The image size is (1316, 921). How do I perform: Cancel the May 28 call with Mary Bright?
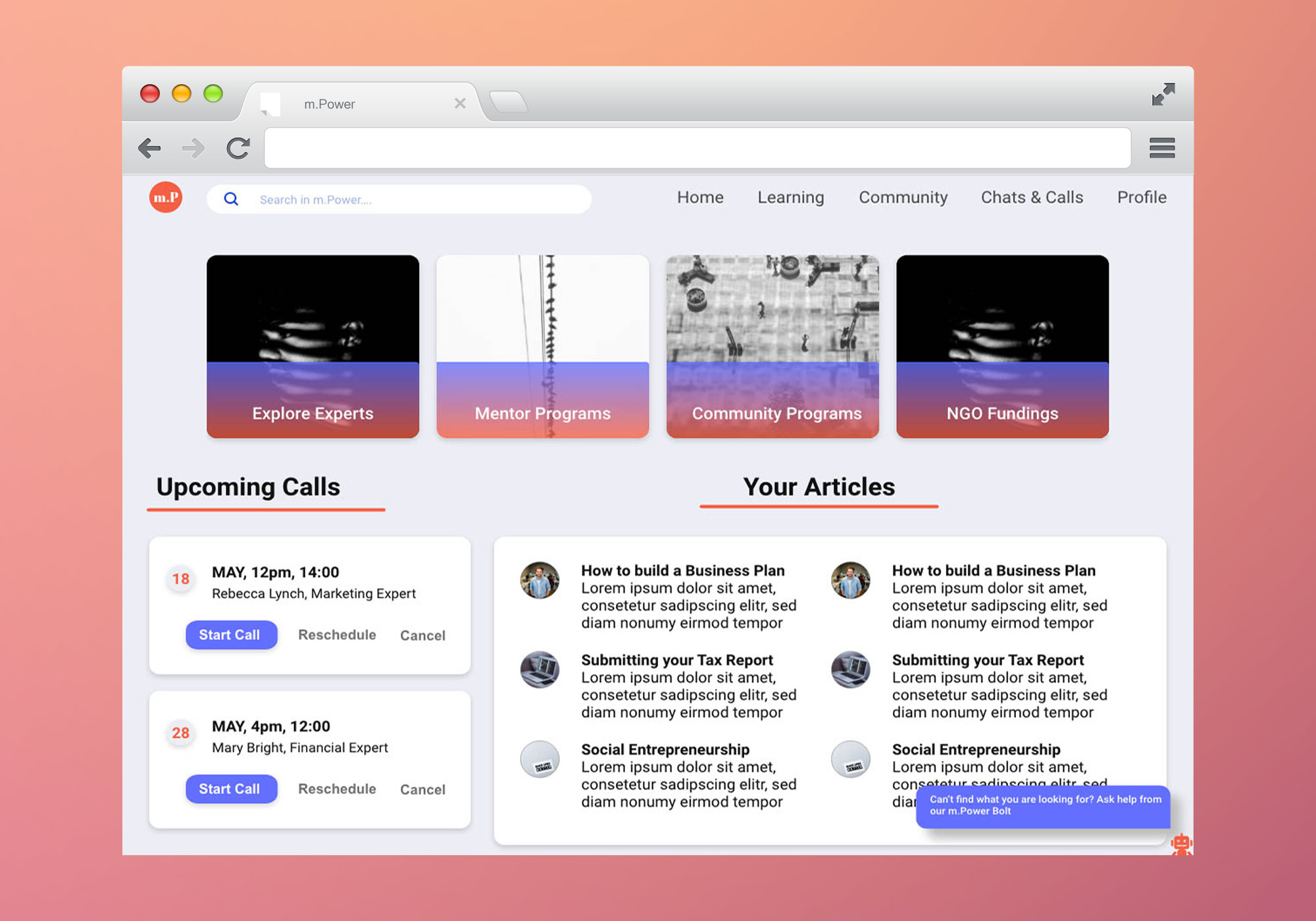[x=422, y=789]
